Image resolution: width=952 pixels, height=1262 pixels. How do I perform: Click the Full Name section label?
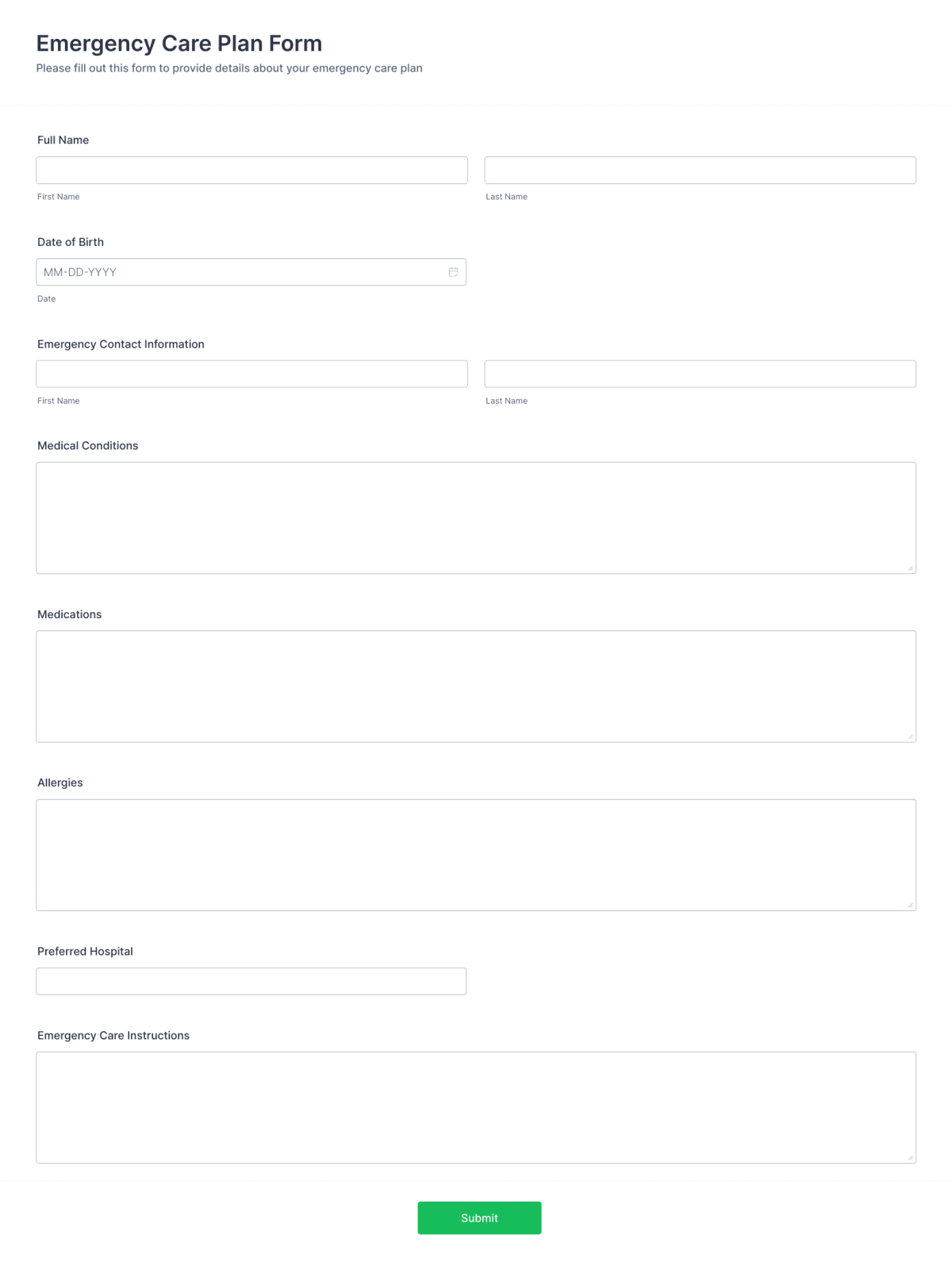(63, 140)
